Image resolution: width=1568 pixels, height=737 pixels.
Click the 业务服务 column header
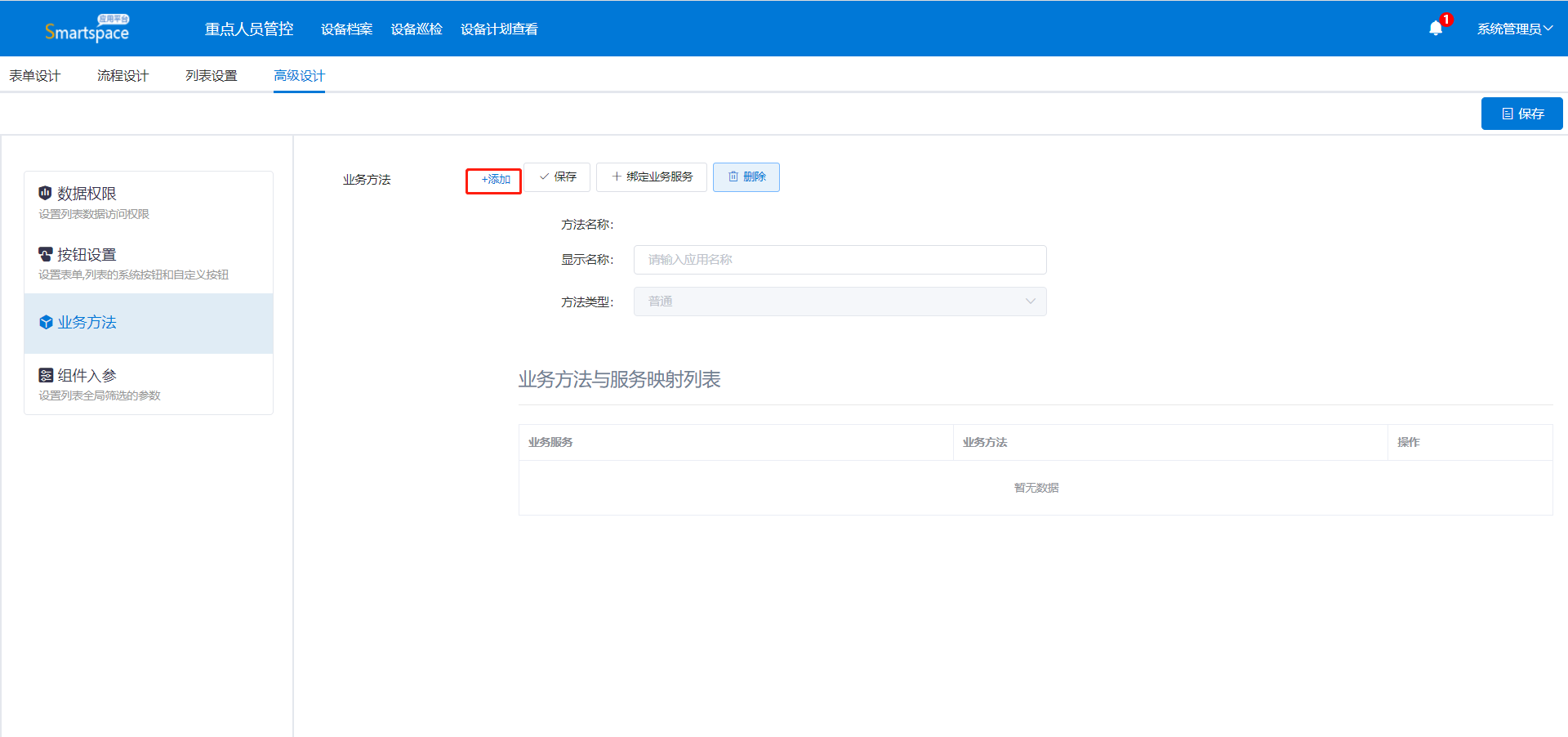736,442
